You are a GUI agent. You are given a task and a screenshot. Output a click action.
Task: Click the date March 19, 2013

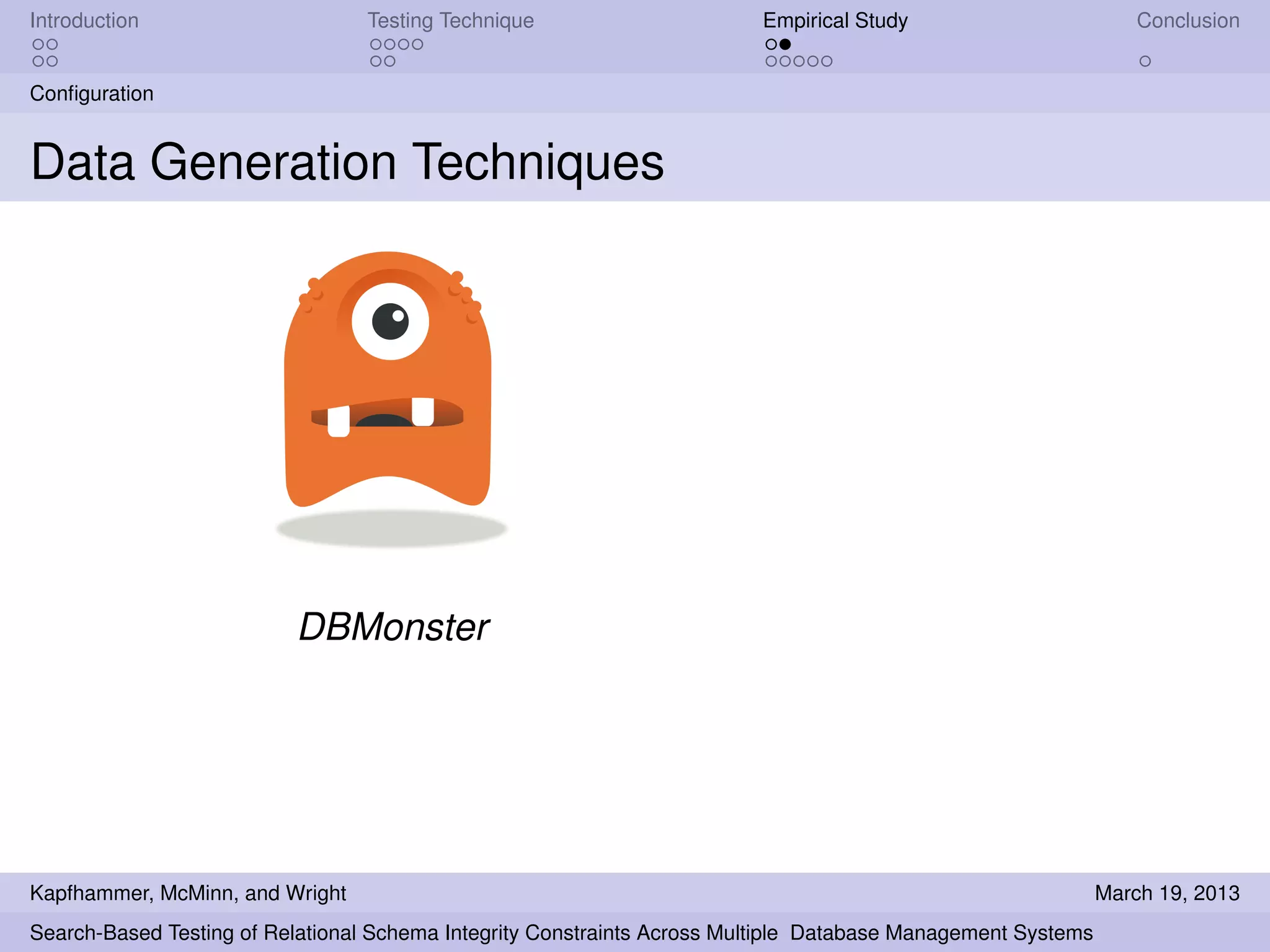(1167, 893)
